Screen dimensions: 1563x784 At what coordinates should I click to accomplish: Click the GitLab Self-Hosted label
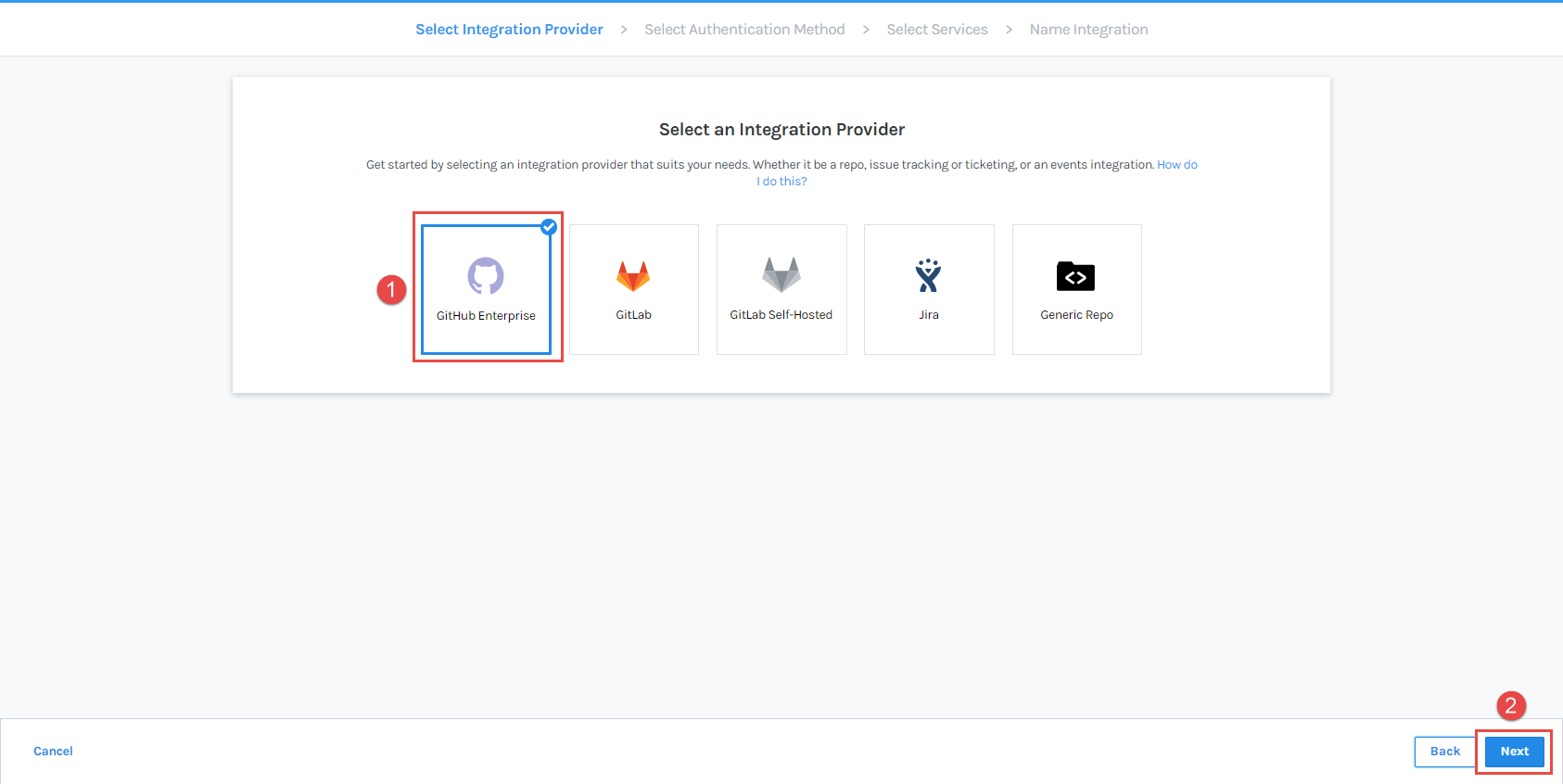[781, 315]
